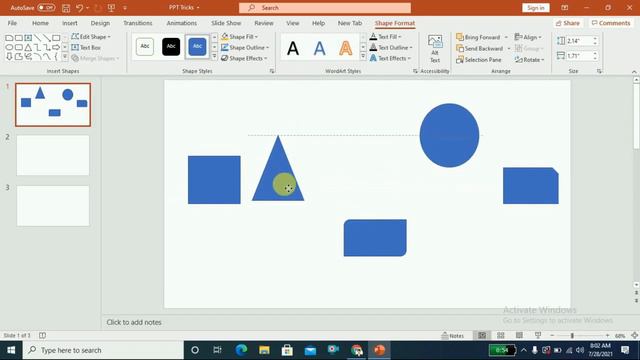The width and height of the screenshot is (640, 360).
Task: Switch to Slide Sorter view icon
Action: point(501,336)
